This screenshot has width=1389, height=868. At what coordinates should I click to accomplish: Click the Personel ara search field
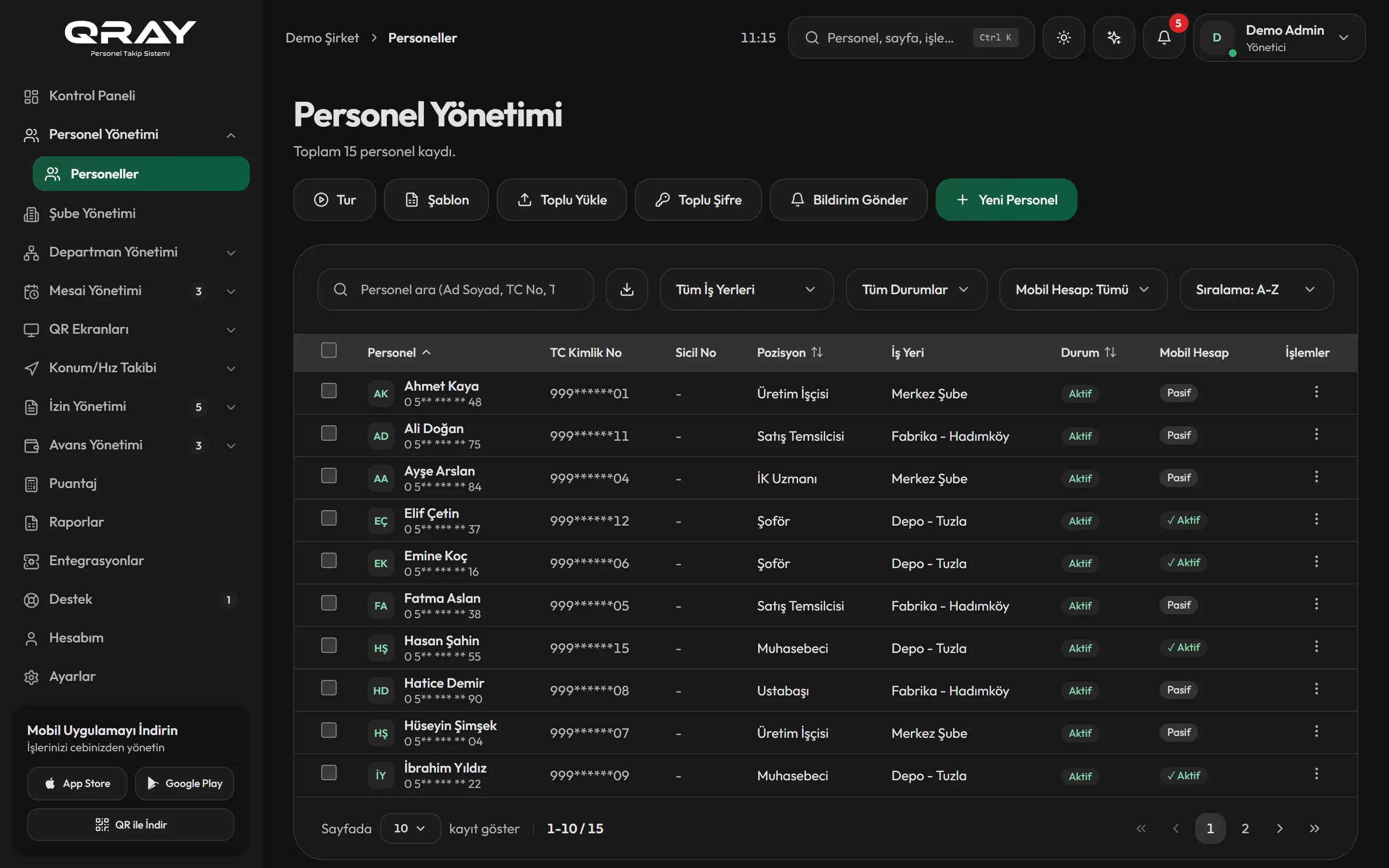point(456,289)
